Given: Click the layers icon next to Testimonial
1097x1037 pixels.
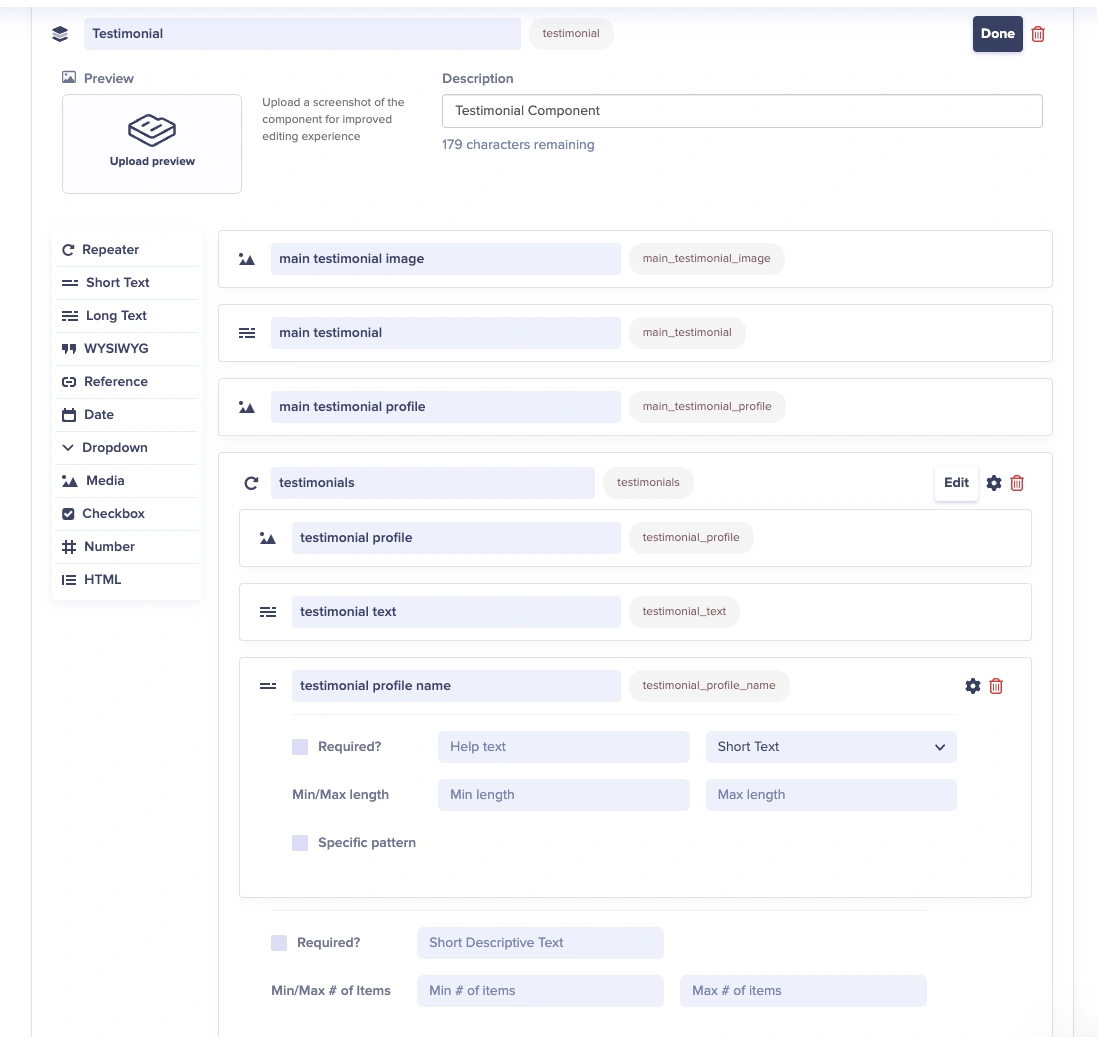Looking at the screenshot, I should click(x=60, y=34).
